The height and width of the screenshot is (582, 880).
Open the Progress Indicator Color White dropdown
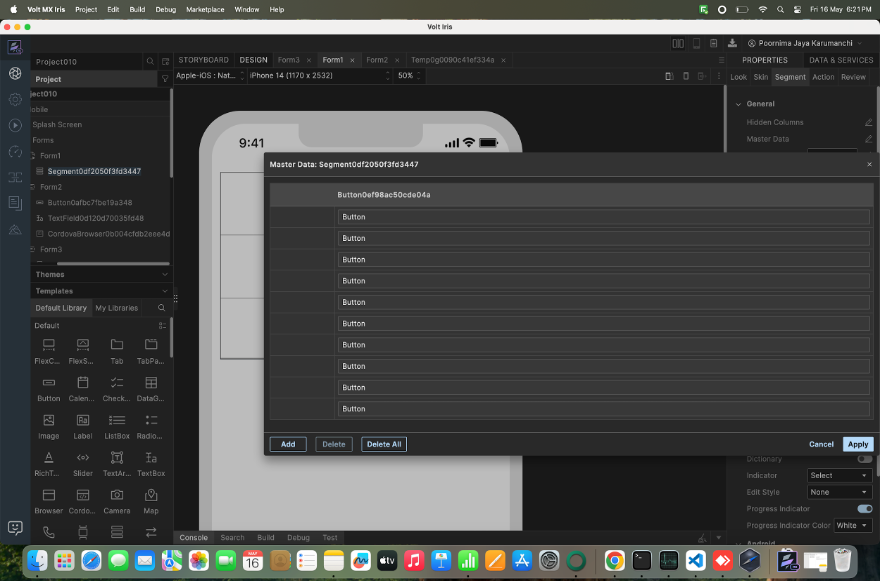pos(852,525)
